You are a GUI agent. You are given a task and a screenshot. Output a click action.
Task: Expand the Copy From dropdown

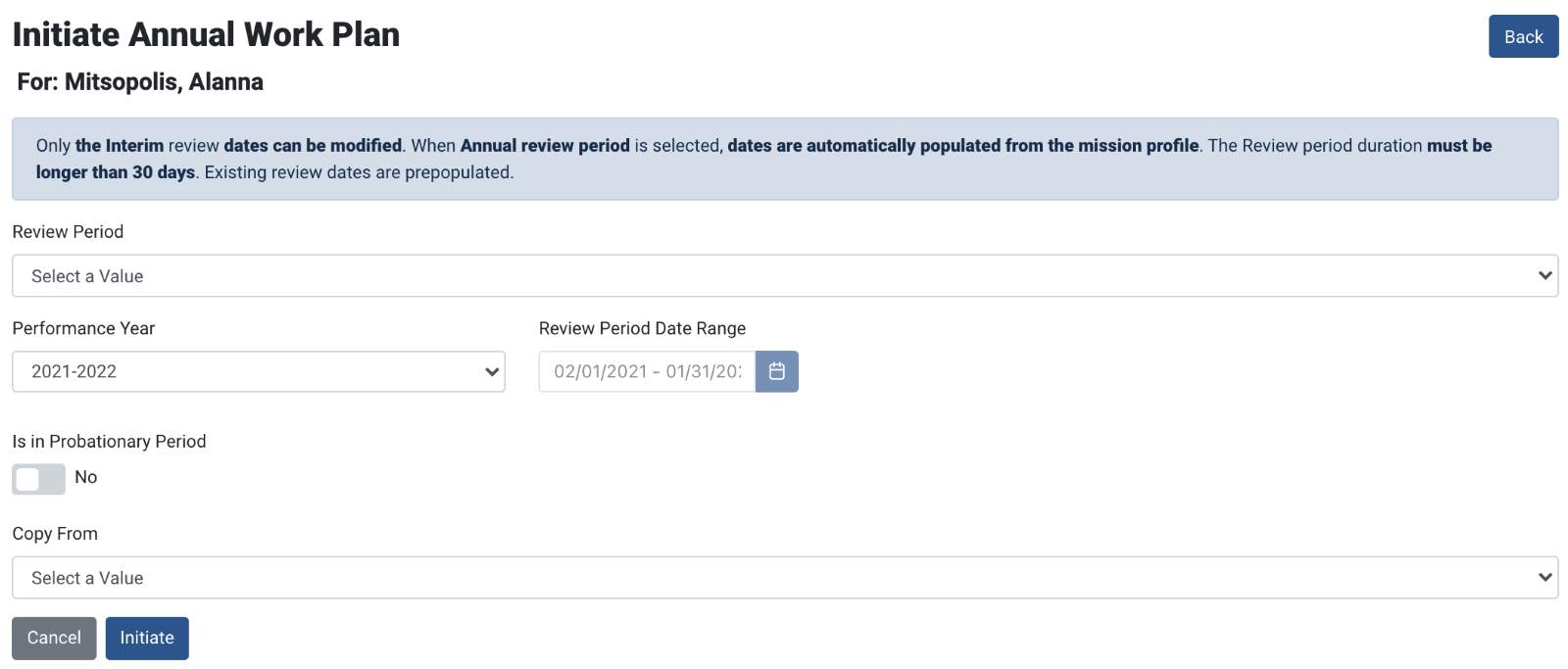coord(785,578)
